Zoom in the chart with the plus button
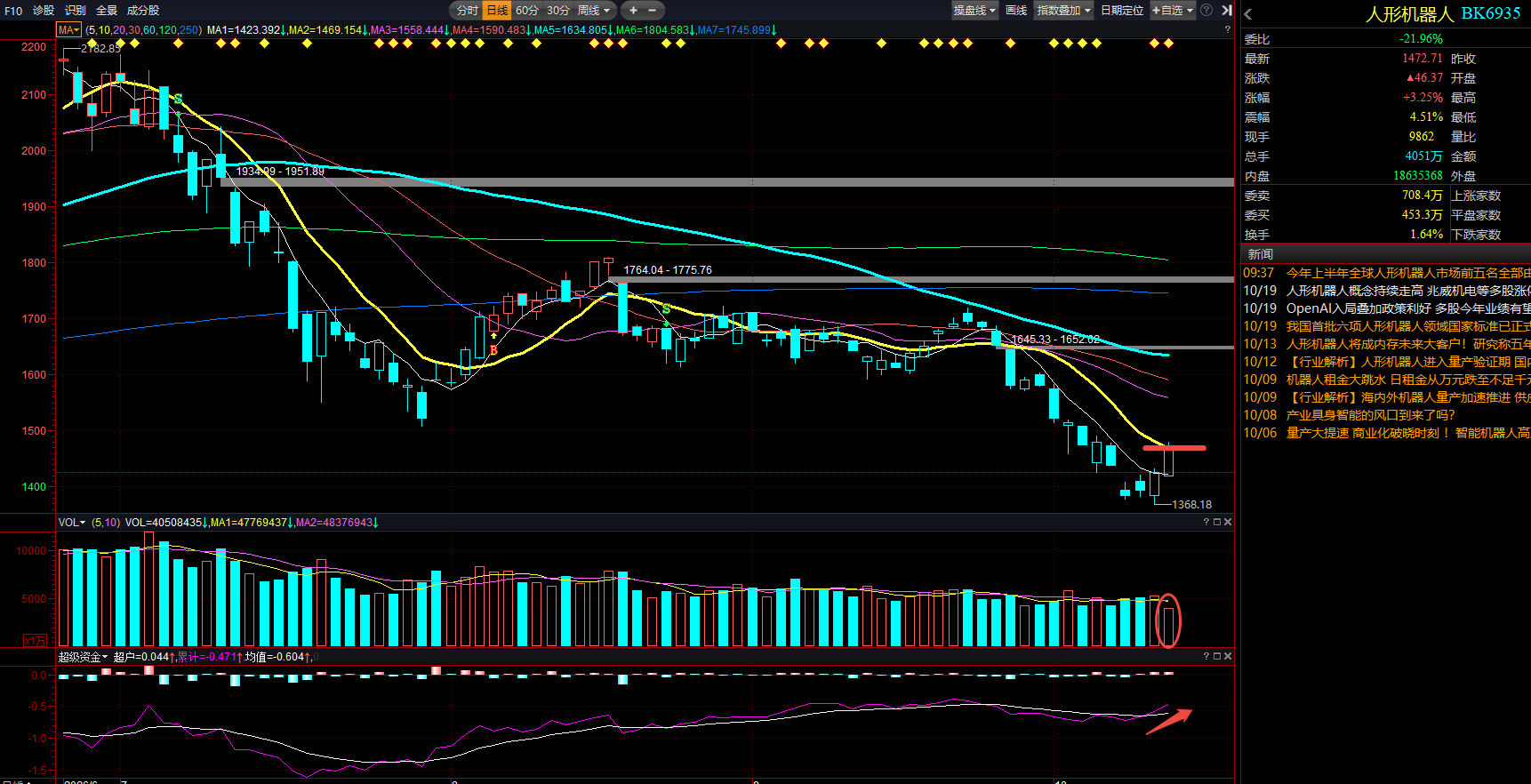 coord(633,11)
